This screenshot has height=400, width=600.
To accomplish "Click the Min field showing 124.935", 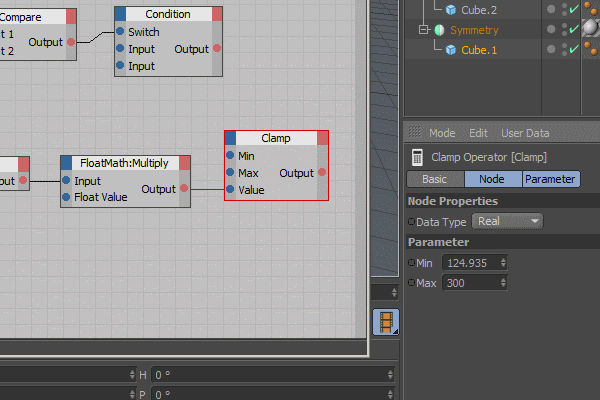I will [x=475, y=263].
